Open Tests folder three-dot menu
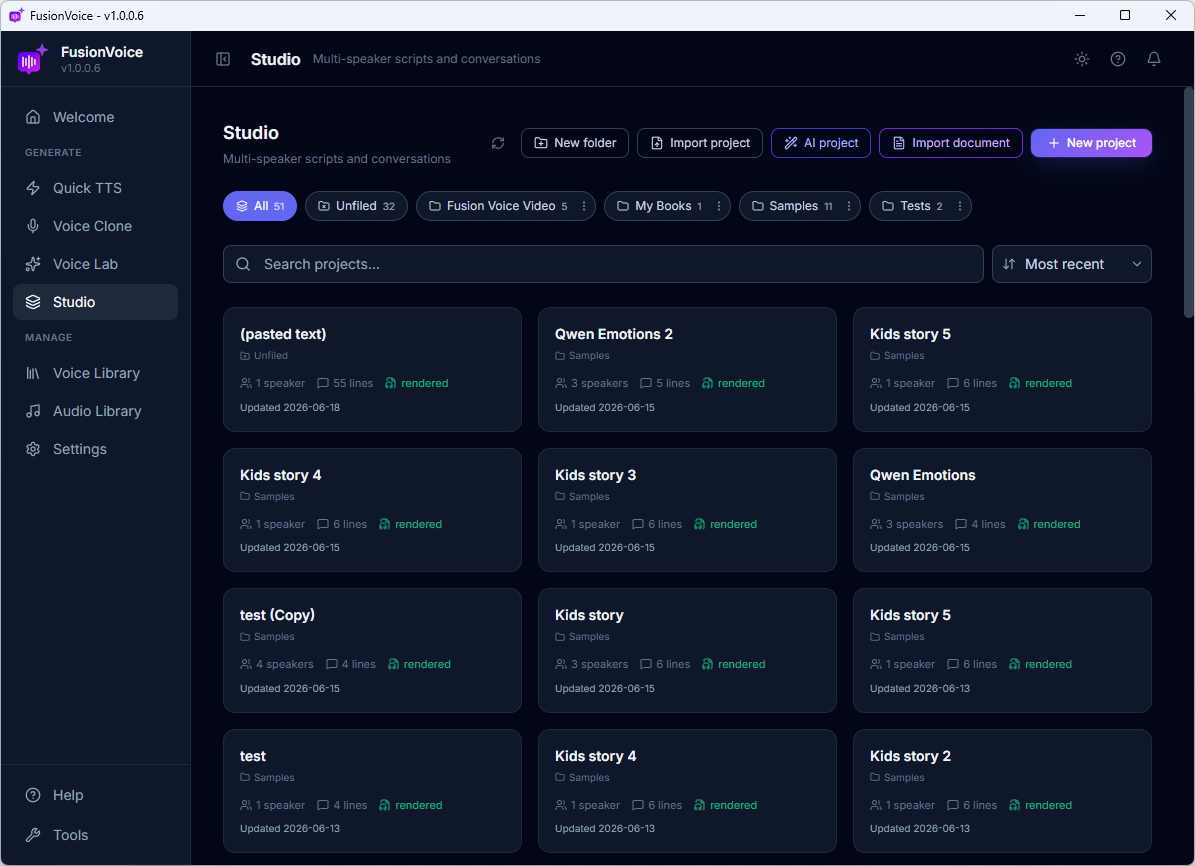Image resolution: width=1195 pixels, height=866 pixels. pyautogui.click(x=960, y=207)
